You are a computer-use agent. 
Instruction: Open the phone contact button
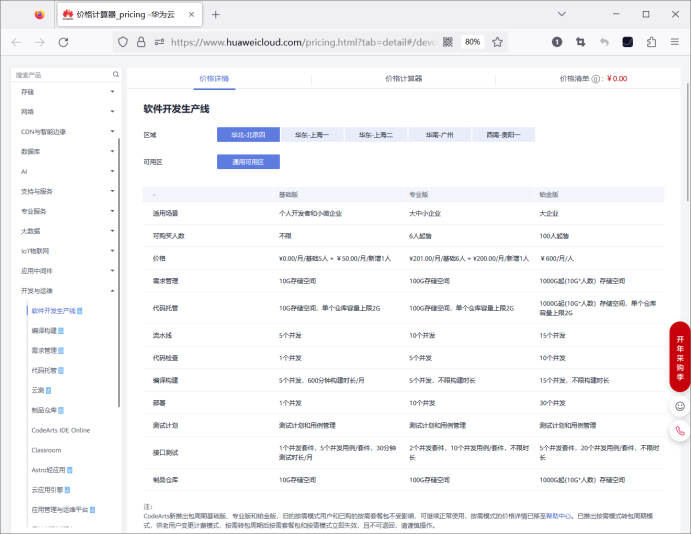pos(680,431)
